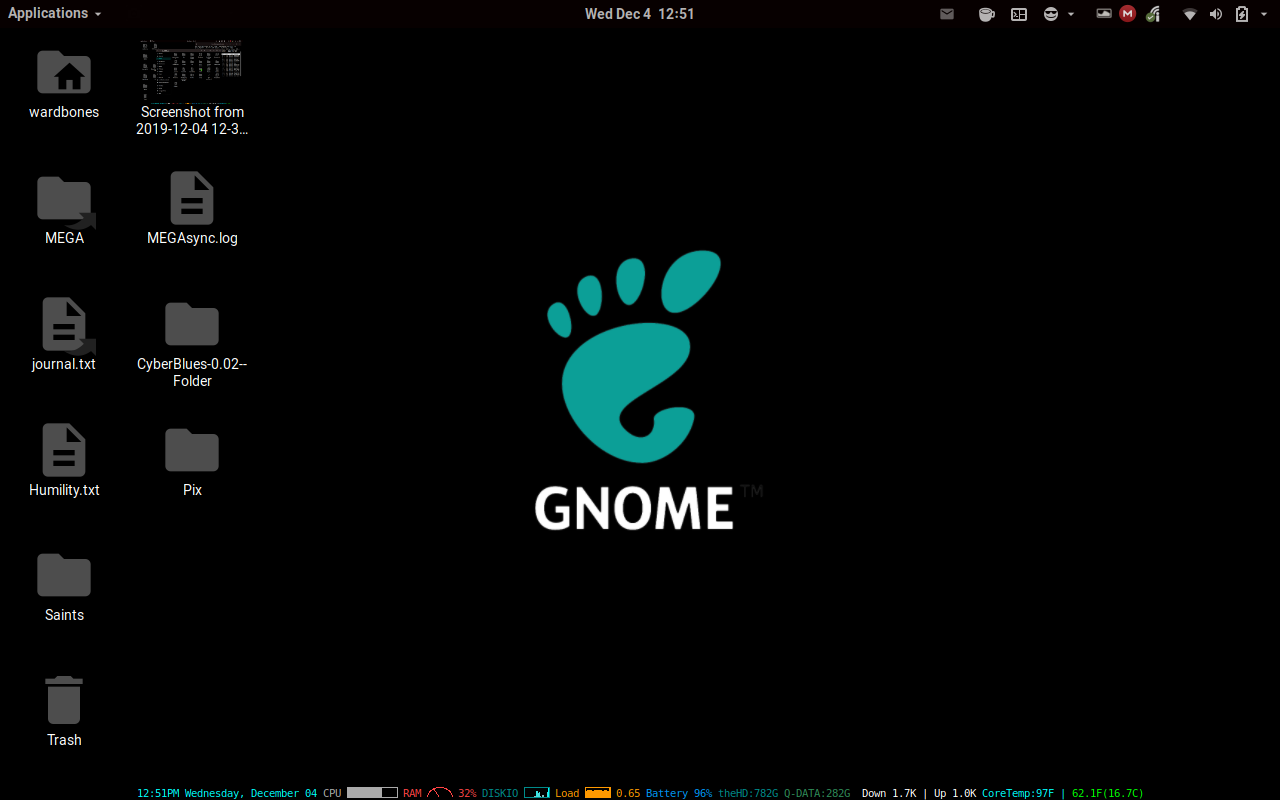Screen dimensions: 1280x800
Task: Click the terminal panes tray icon
Action: tap(1019, 14)
